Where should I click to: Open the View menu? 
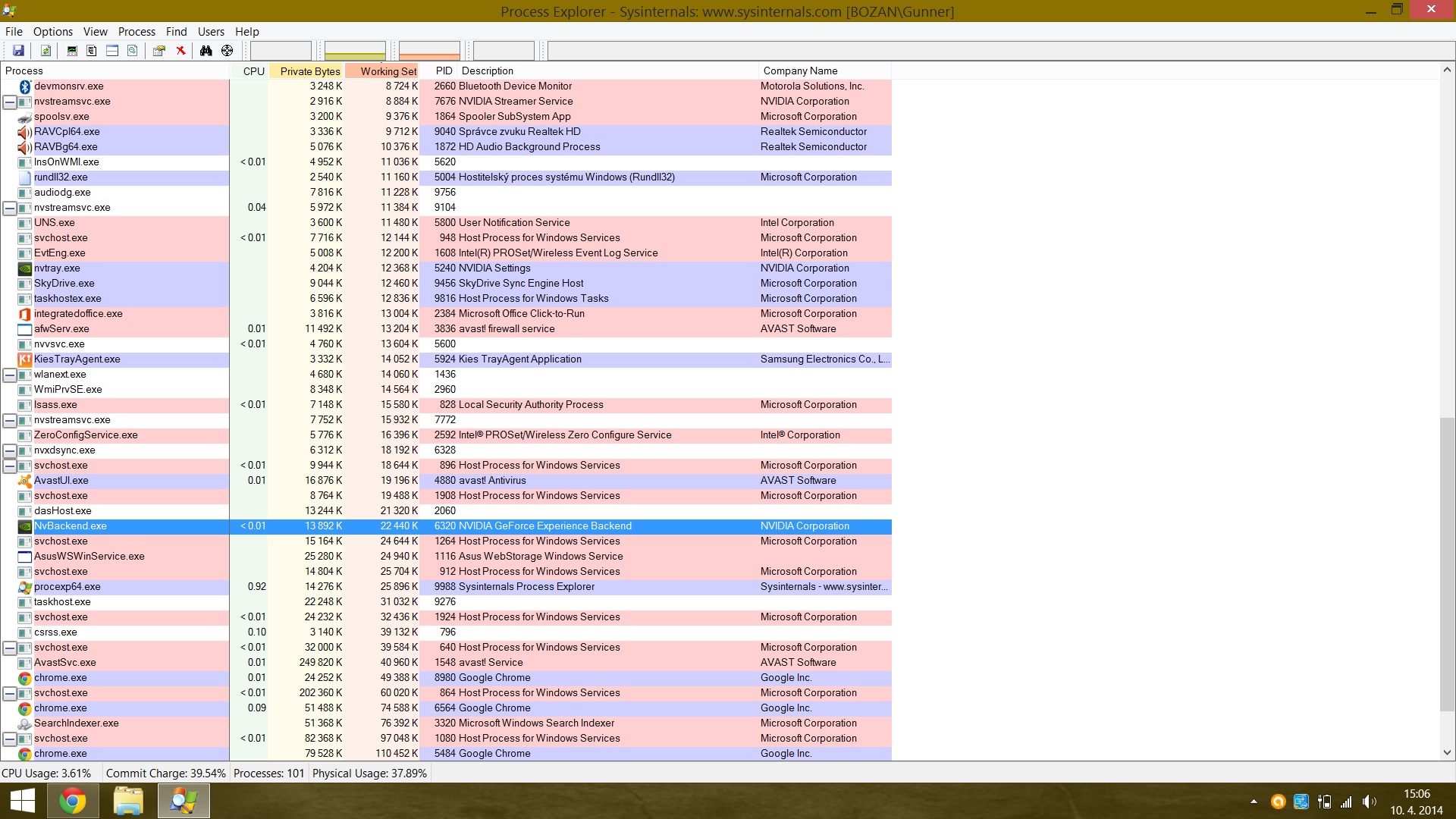pyautogui.click(x=96, y=32)
